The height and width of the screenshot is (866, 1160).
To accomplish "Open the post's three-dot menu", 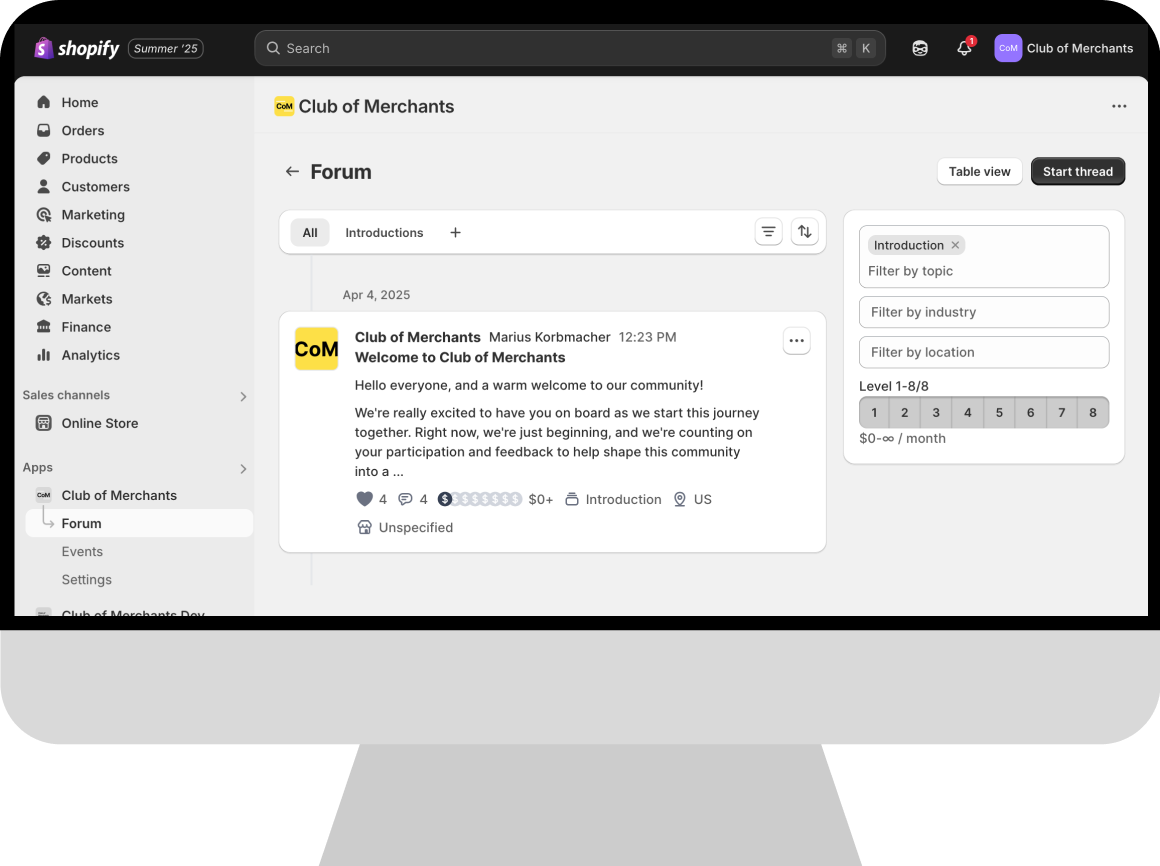I will click(797, 341).
